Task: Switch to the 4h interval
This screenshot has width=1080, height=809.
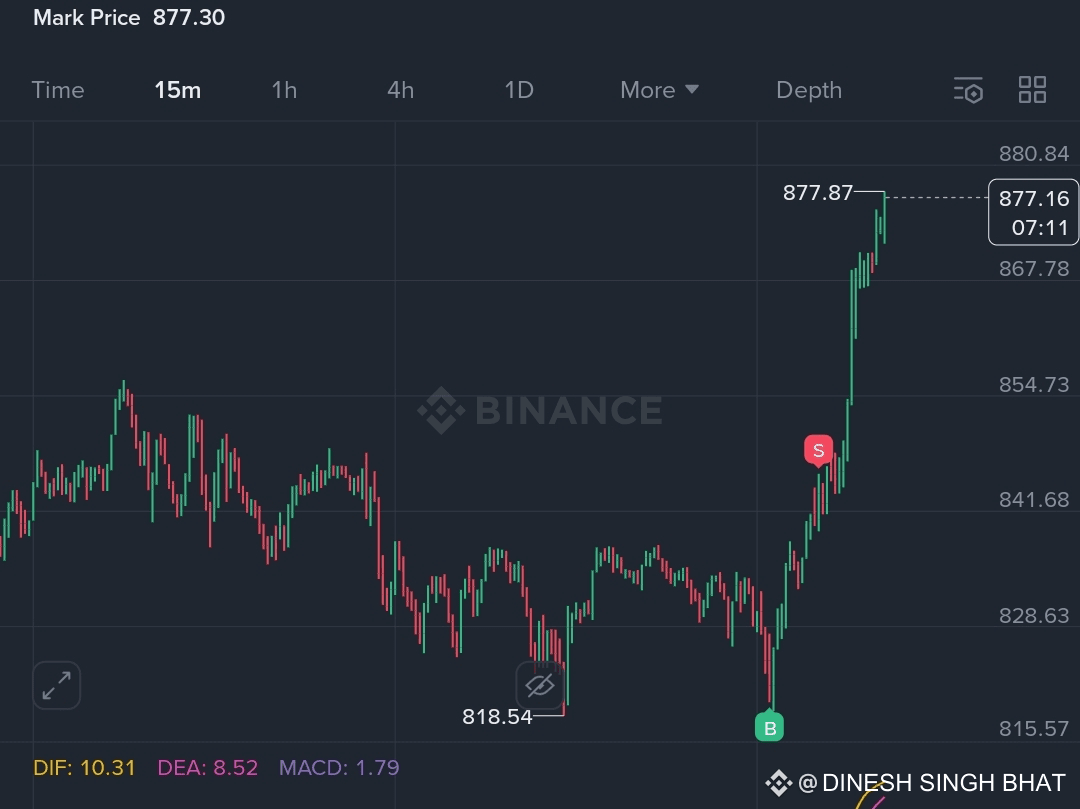Action: click(x=400, y=90)
